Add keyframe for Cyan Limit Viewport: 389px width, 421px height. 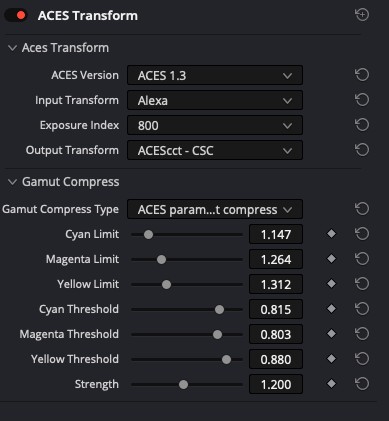(331, 234)
